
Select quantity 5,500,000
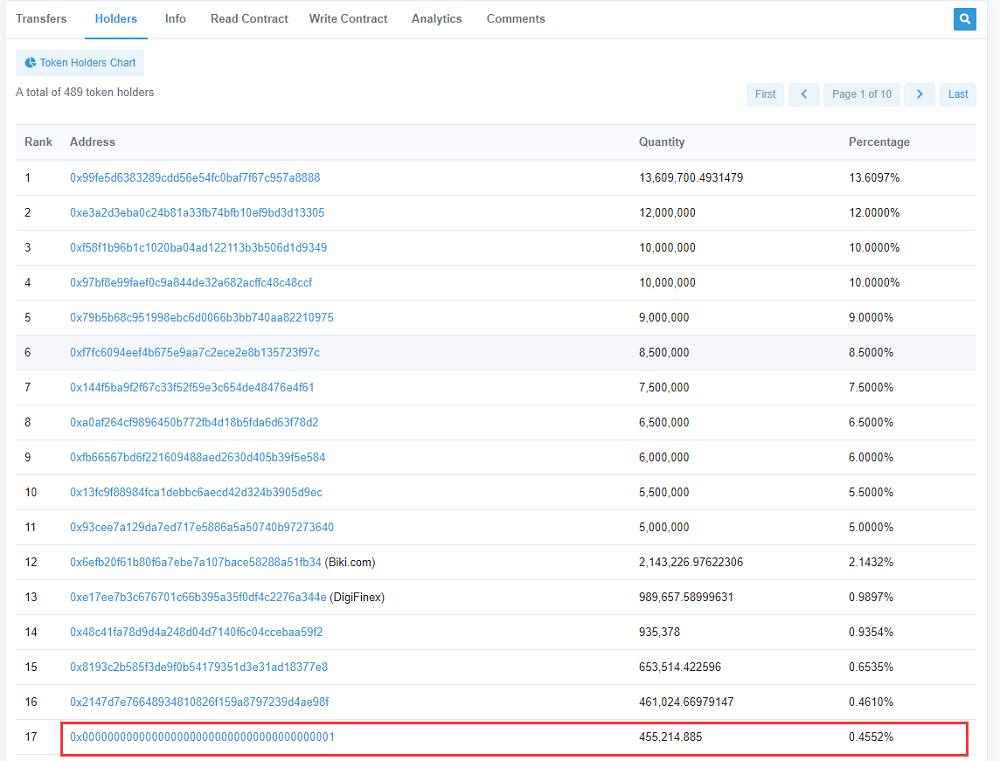coord(664,492)
